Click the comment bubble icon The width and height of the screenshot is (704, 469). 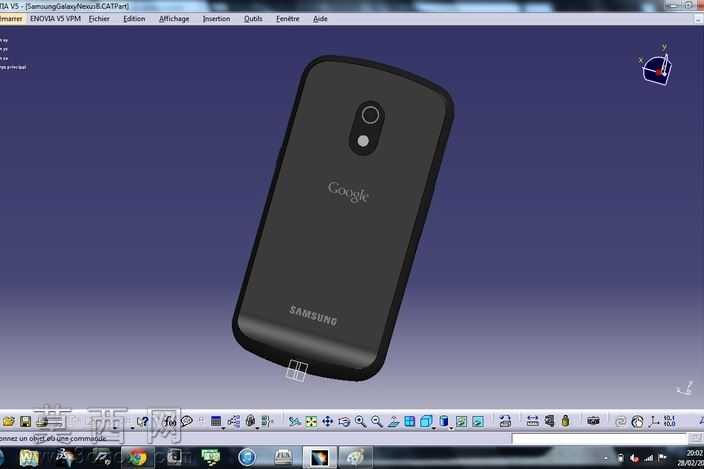pyautogui.click(x=187, y=421)
